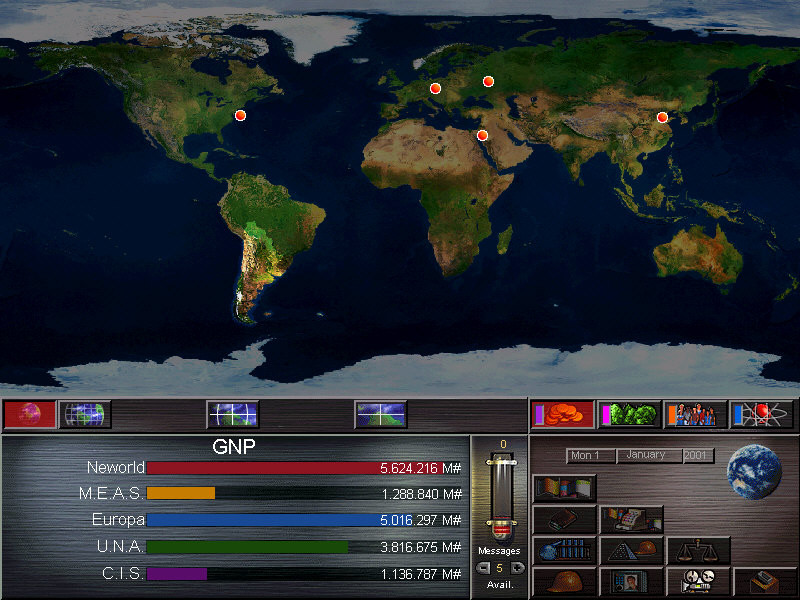Select the atom energy indicator

(761, 414)
